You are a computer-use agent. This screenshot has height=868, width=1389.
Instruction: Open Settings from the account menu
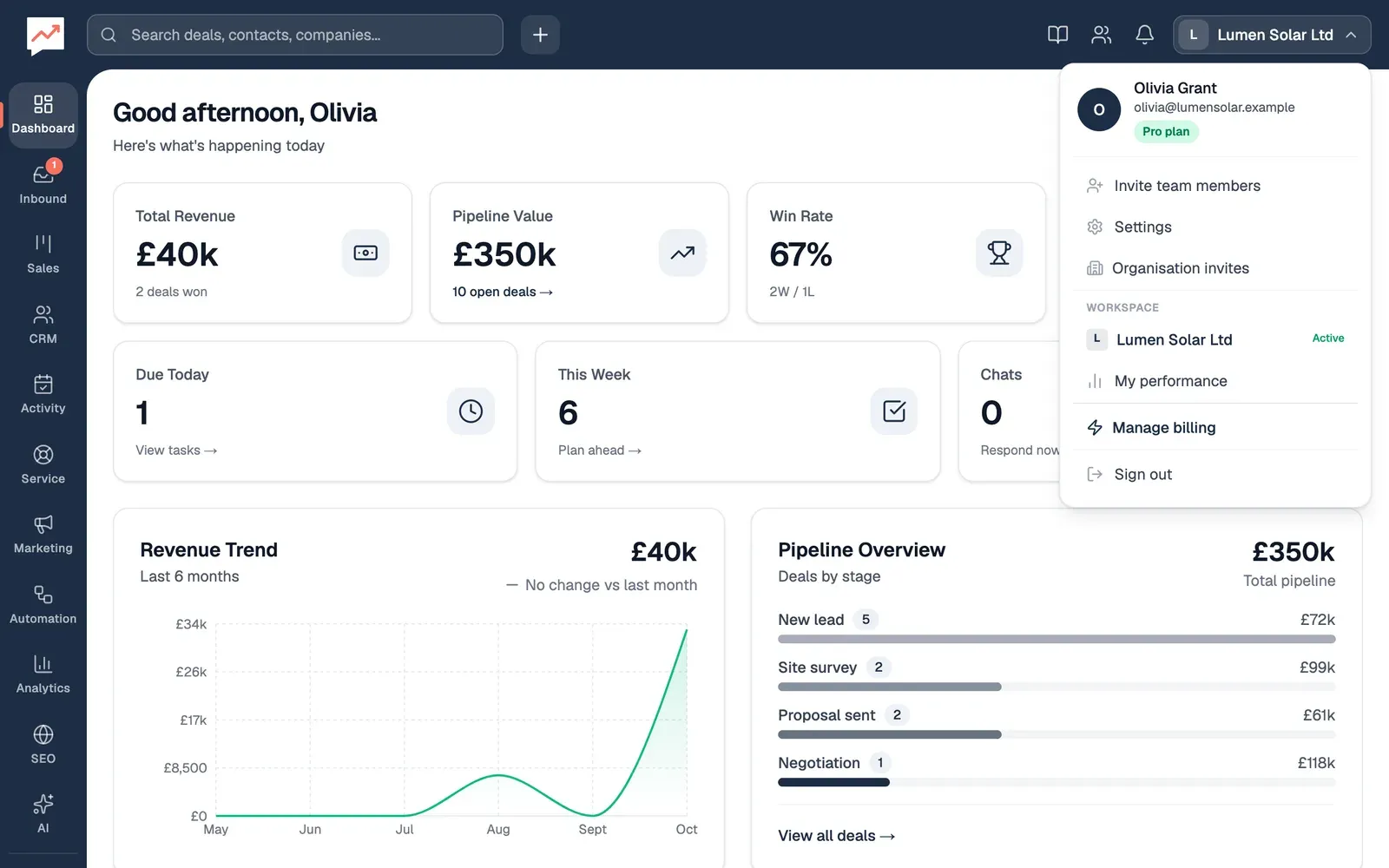tap(1215, 227)
